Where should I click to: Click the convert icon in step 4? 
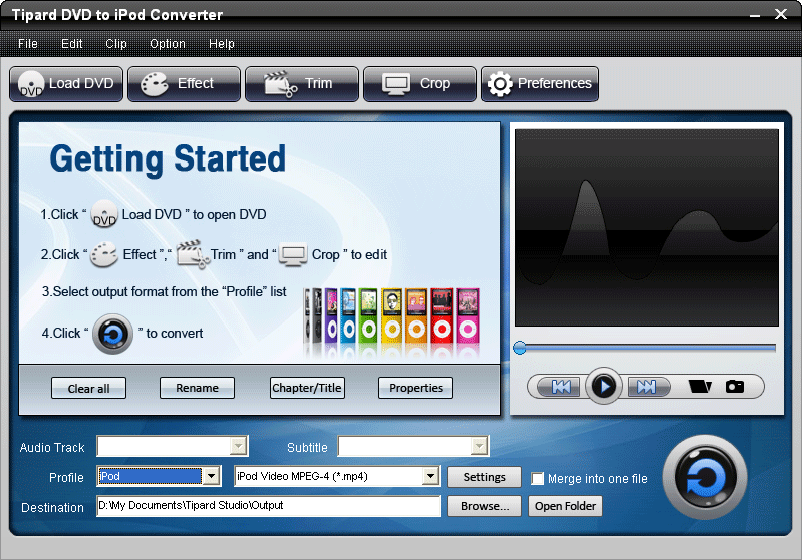click(x=113, y=334)
